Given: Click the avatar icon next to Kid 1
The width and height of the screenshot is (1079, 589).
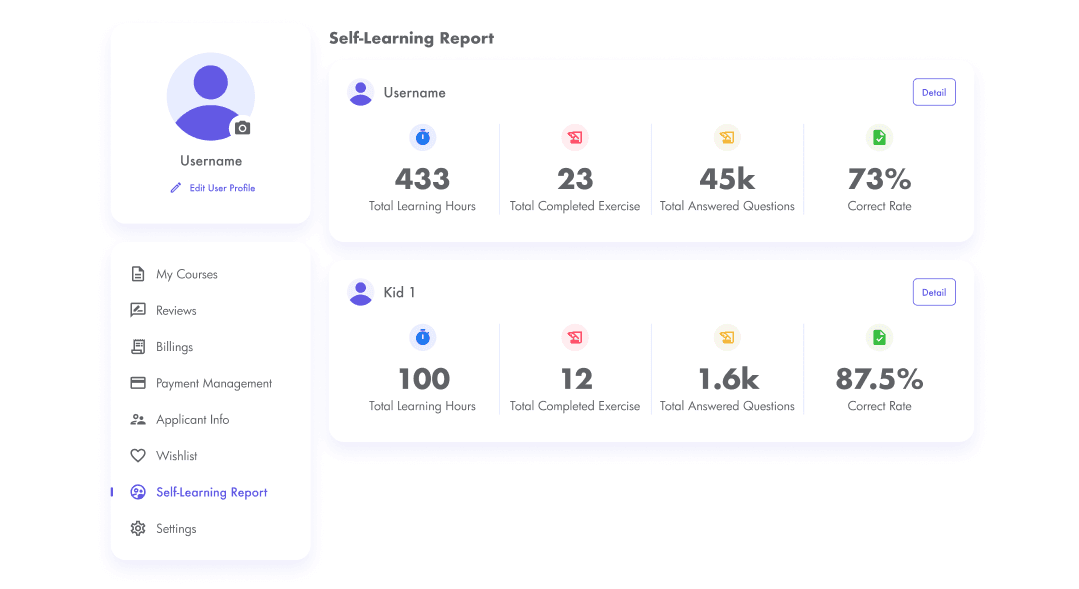Looking at the screenshot, I should pos(361,292).
